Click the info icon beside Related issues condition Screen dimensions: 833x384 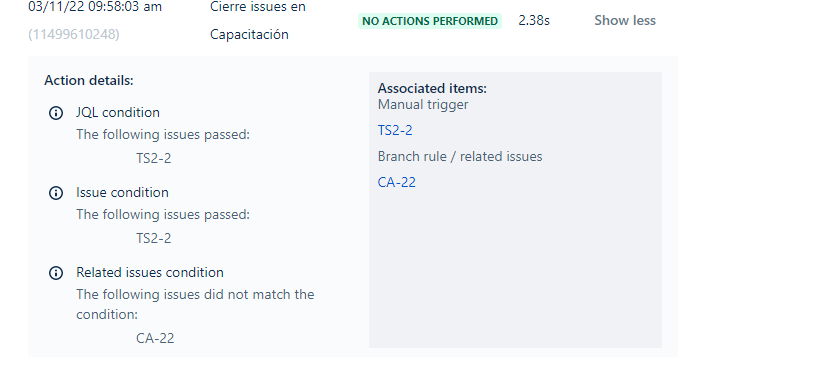pyautogui.click(x=56, y=273)
